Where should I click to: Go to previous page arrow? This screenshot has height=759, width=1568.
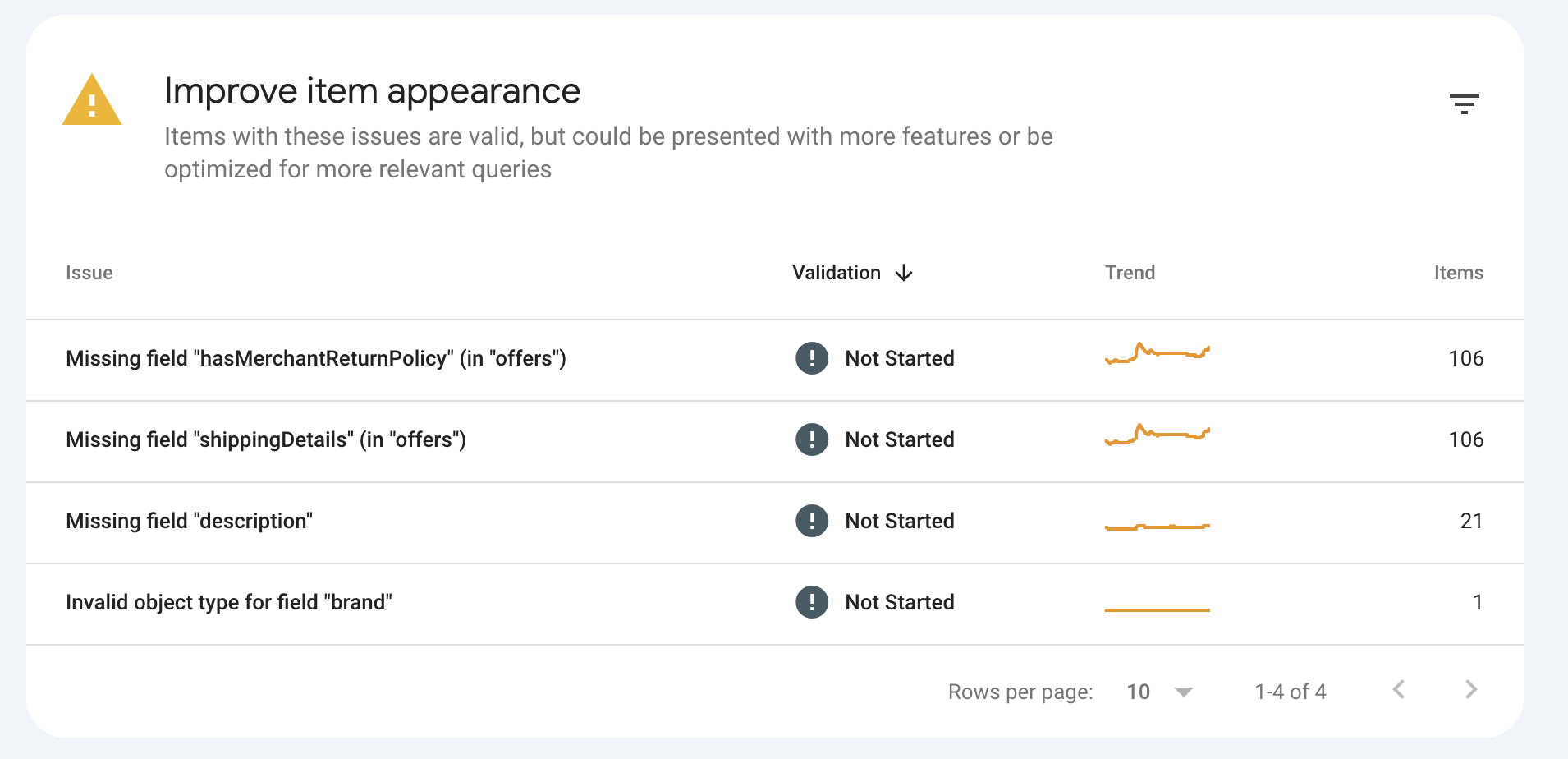tap(1399, 690)
